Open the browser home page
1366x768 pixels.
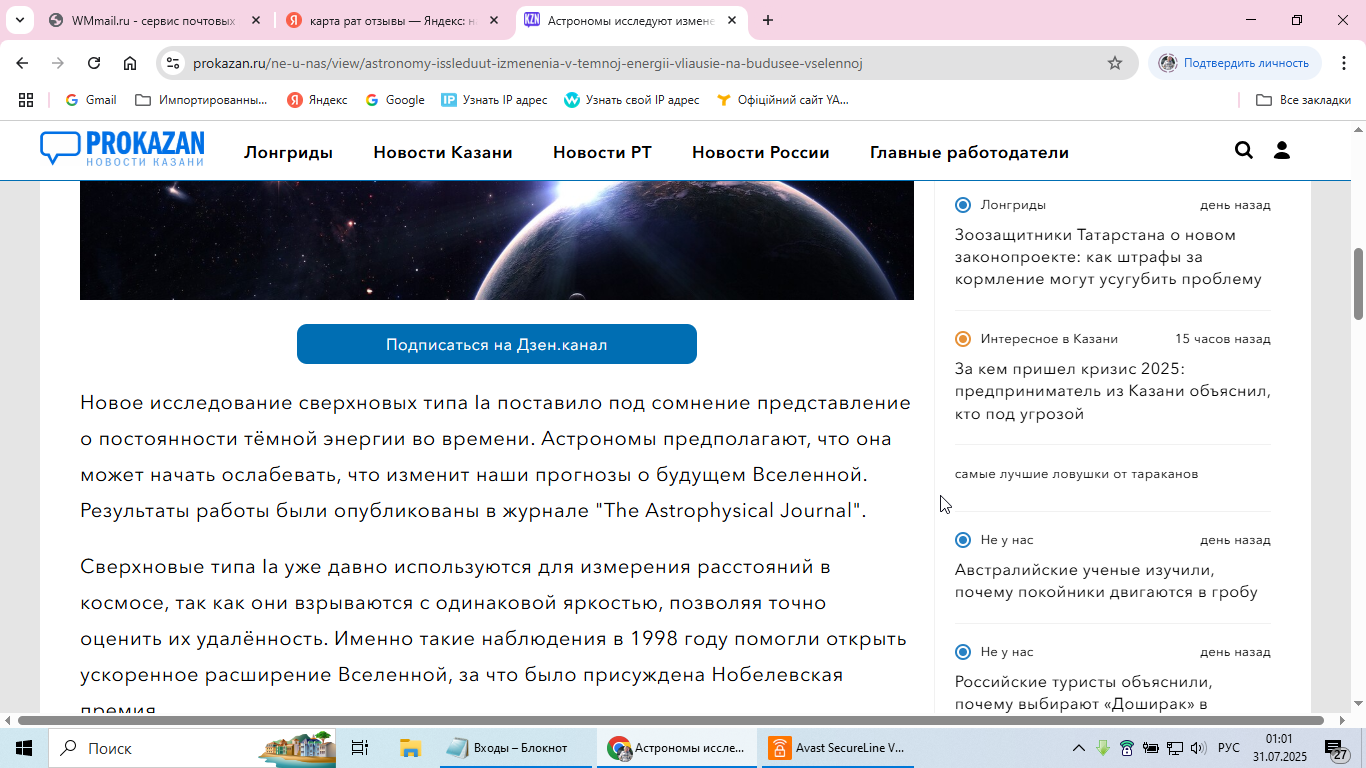pyautogui.click(x=130, y=63)
